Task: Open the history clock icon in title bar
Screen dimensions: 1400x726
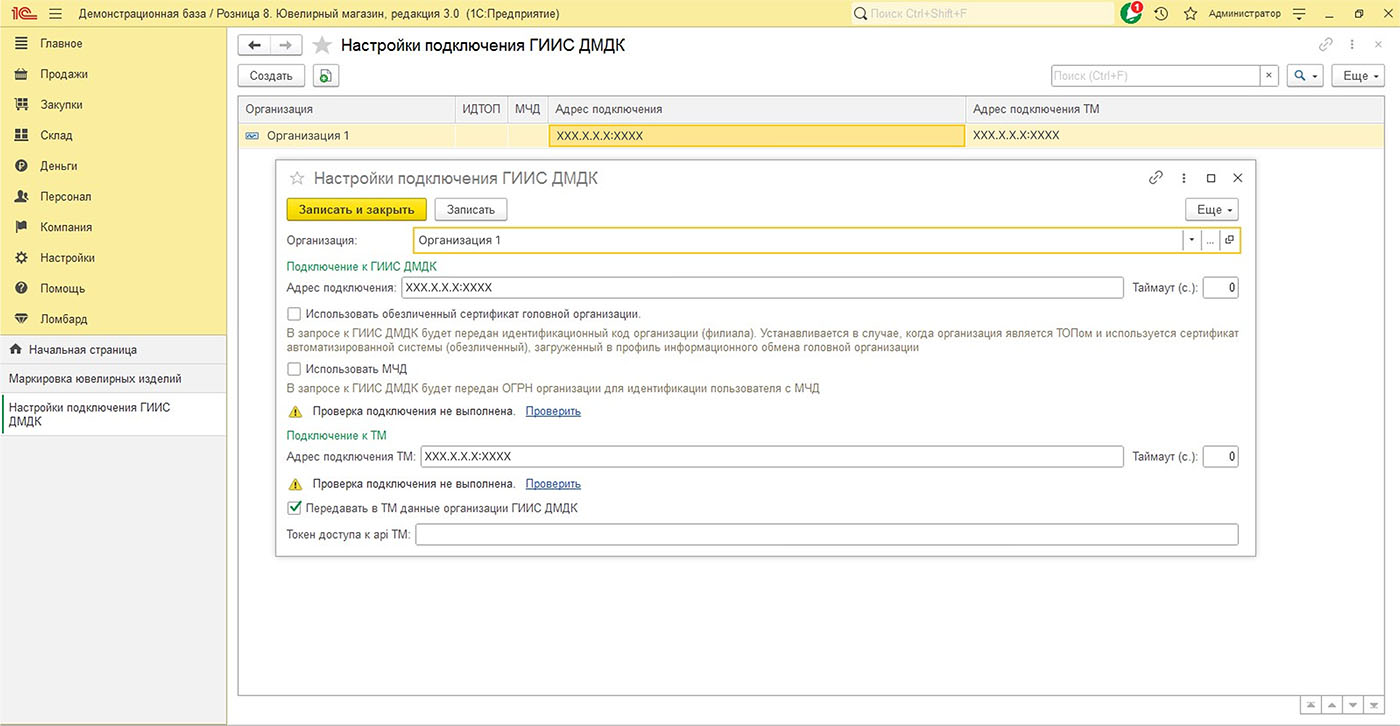Action: pyautogui.click(x=1161, y=14)
